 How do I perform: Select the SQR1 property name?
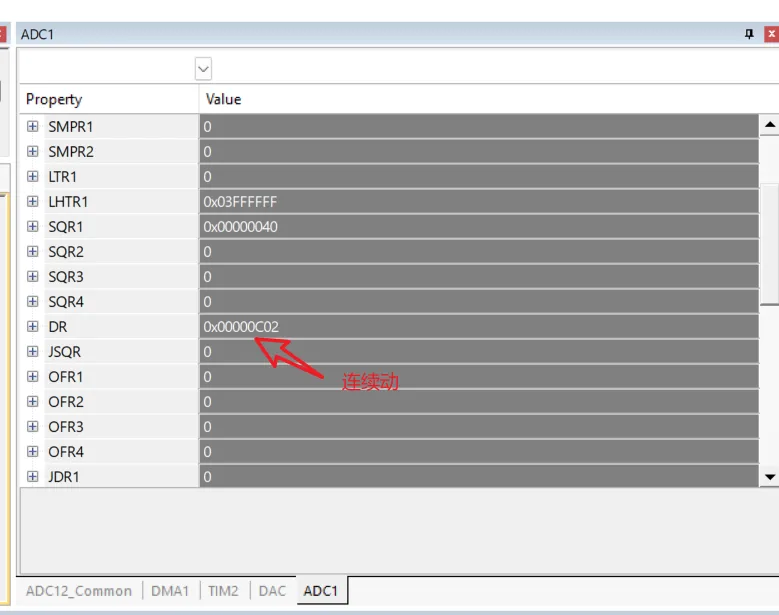click(x=66, y=227)
